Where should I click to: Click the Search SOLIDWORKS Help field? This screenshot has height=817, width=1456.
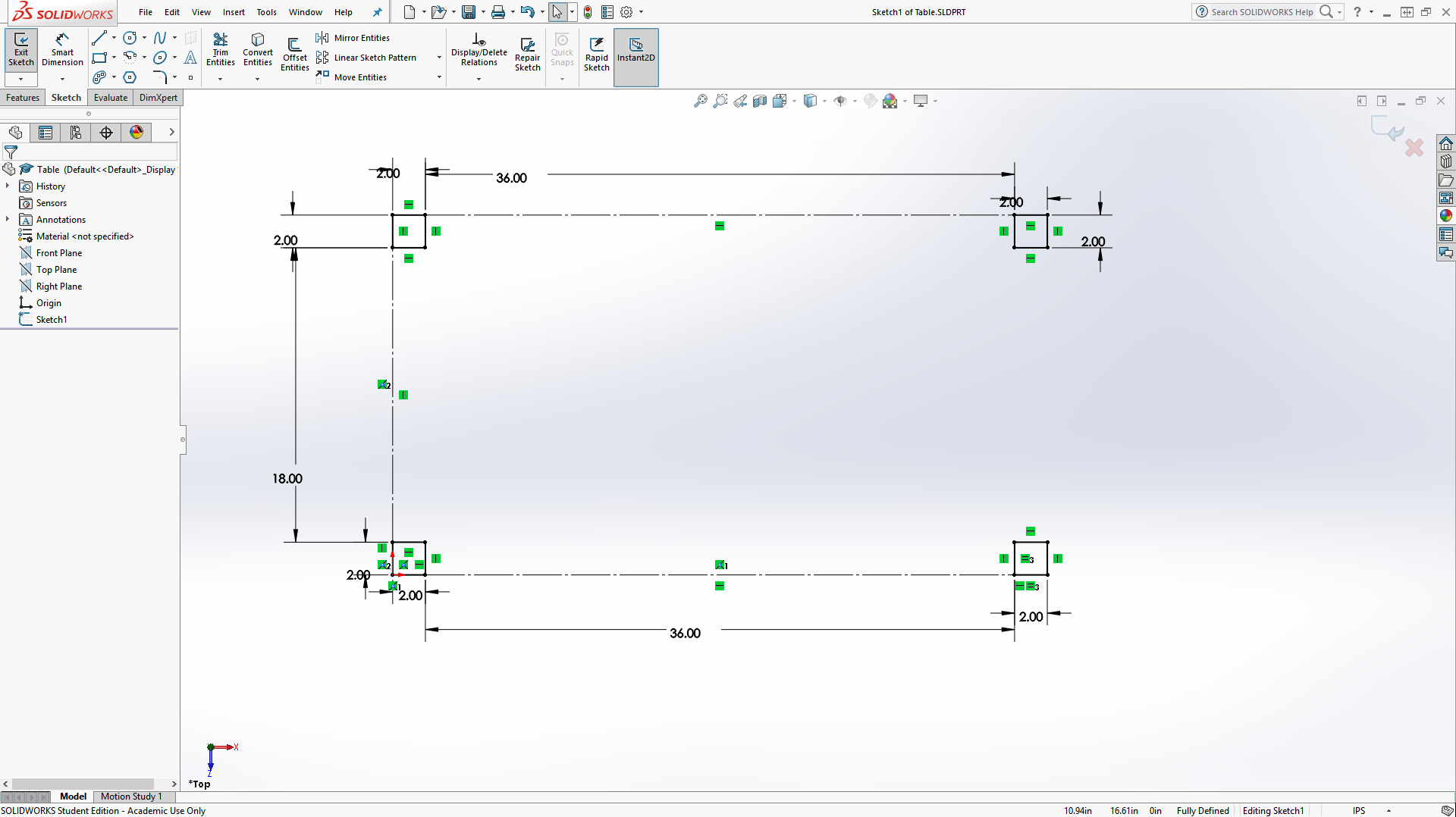click(x=1260, y=12)
